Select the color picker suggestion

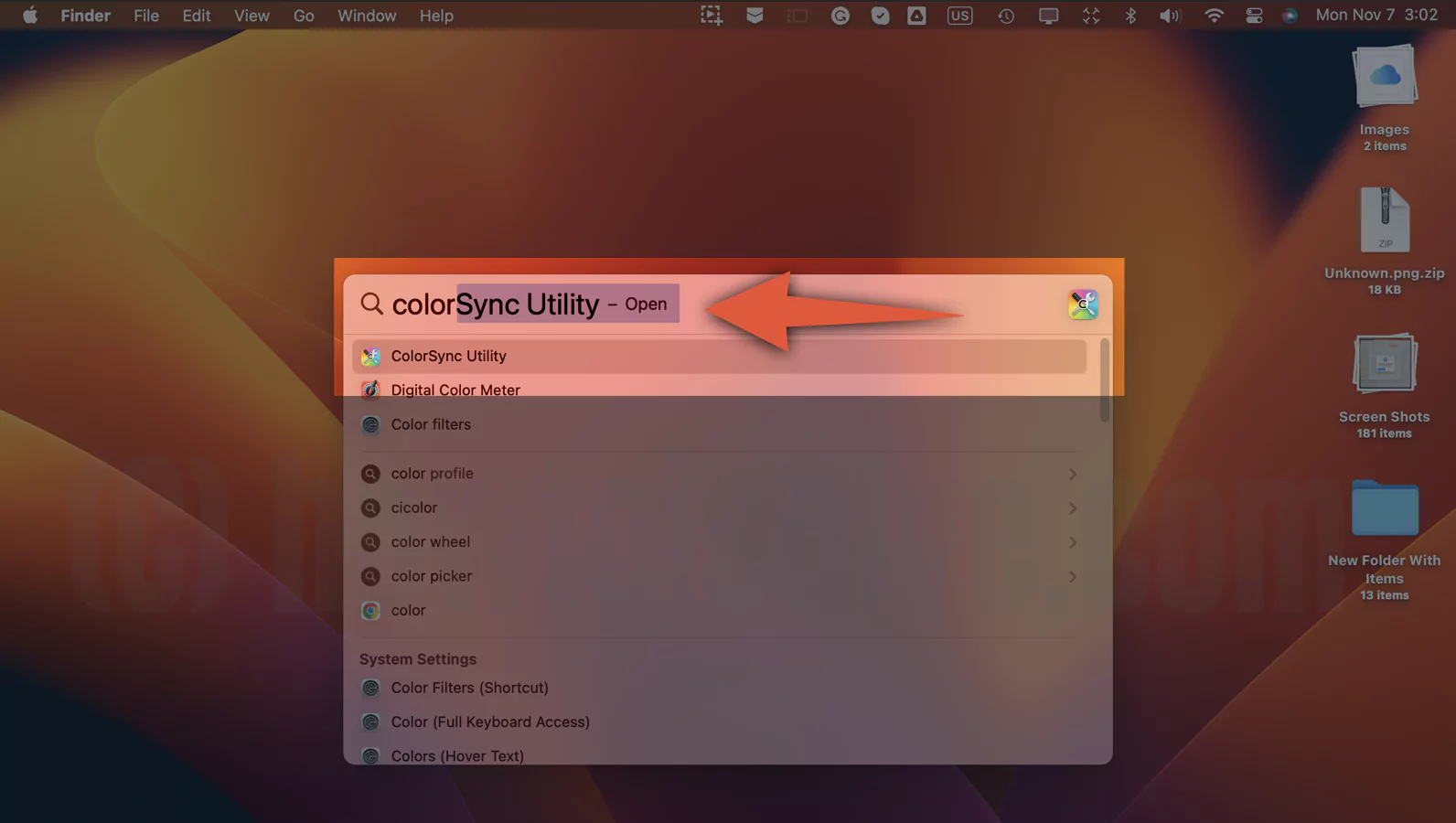click(719, 576)
